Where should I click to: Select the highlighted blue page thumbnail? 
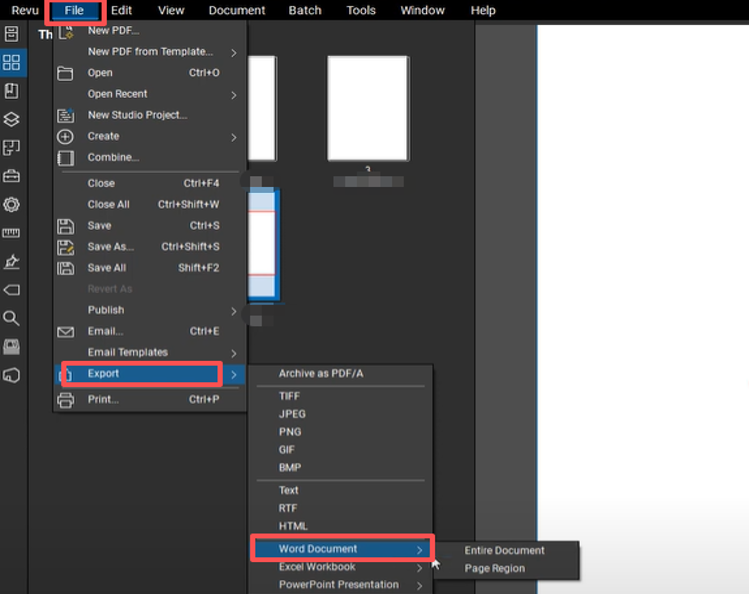pyautogui.click(x=263, y=244)
